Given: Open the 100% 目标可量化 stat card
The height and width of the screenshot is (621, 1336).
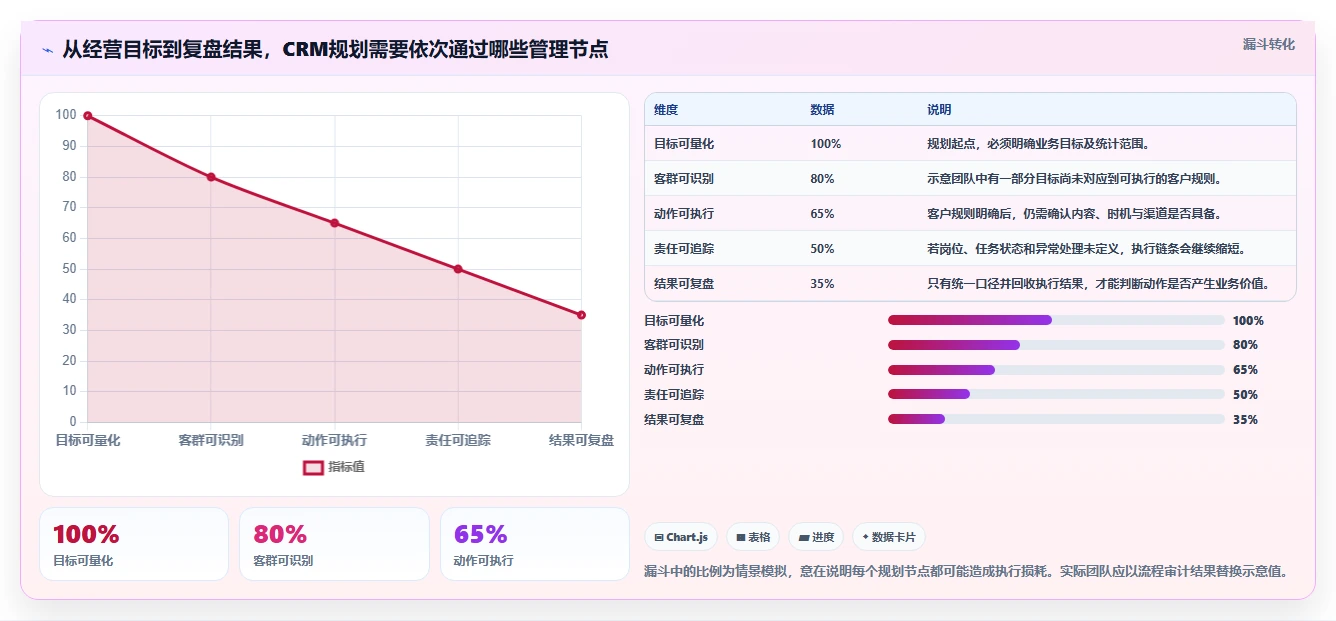Looking at the screenshot, I should 134,544.
